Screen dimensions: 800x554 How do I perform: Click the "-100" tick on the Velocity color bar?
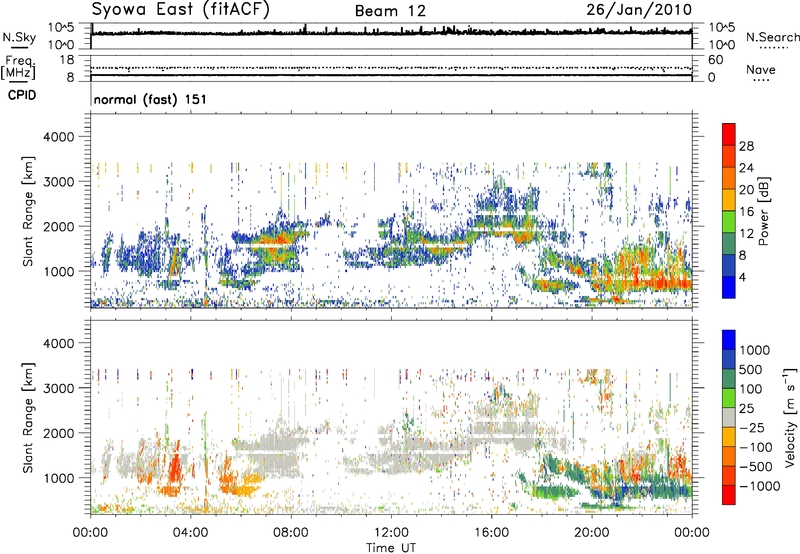point(756,447)
